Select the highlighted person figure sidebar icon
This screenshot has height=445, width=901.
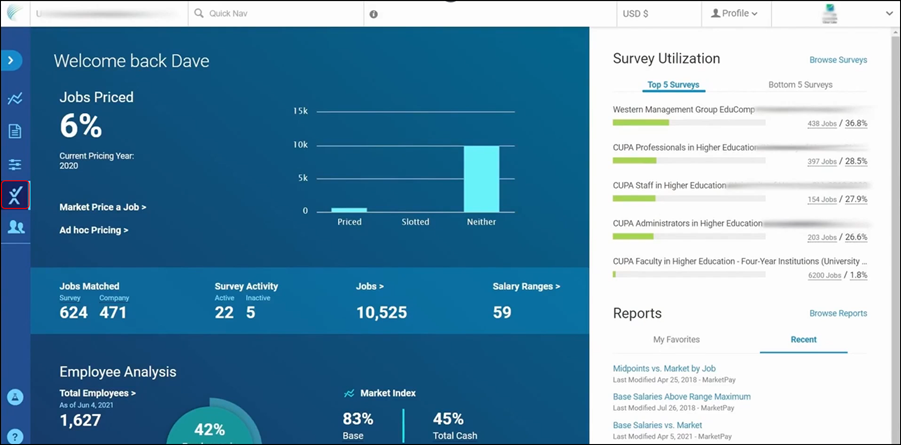[15, 196]
